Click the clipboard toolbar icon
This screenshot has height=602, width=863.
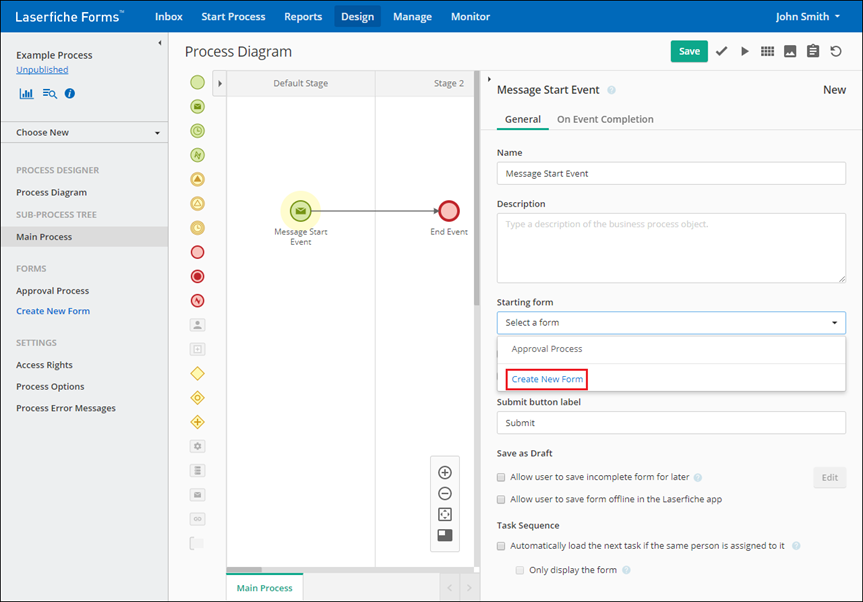(813, 51)
